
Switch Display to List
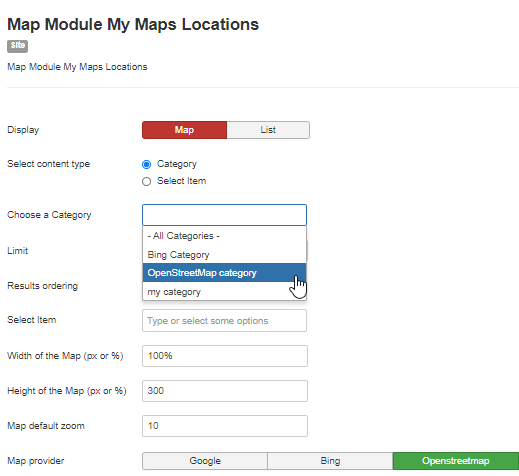coord(268,130)
